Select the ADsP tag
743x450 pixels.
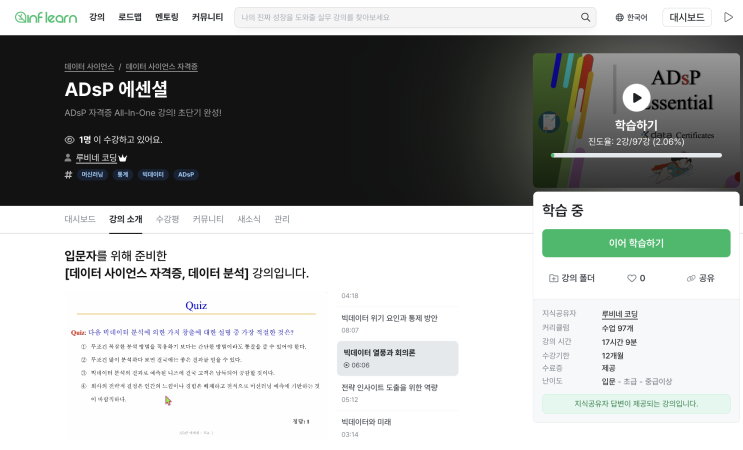(x=186, y=175)
